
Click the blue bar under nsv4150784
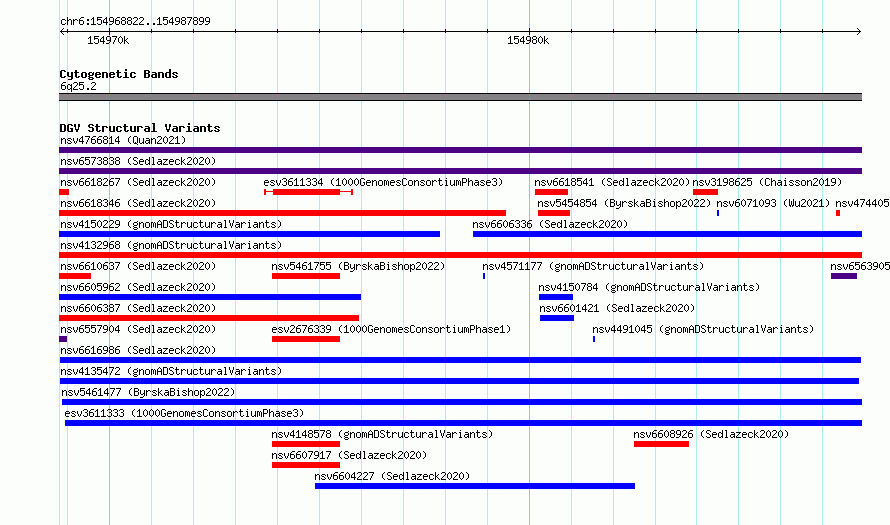tap(556, 297)
